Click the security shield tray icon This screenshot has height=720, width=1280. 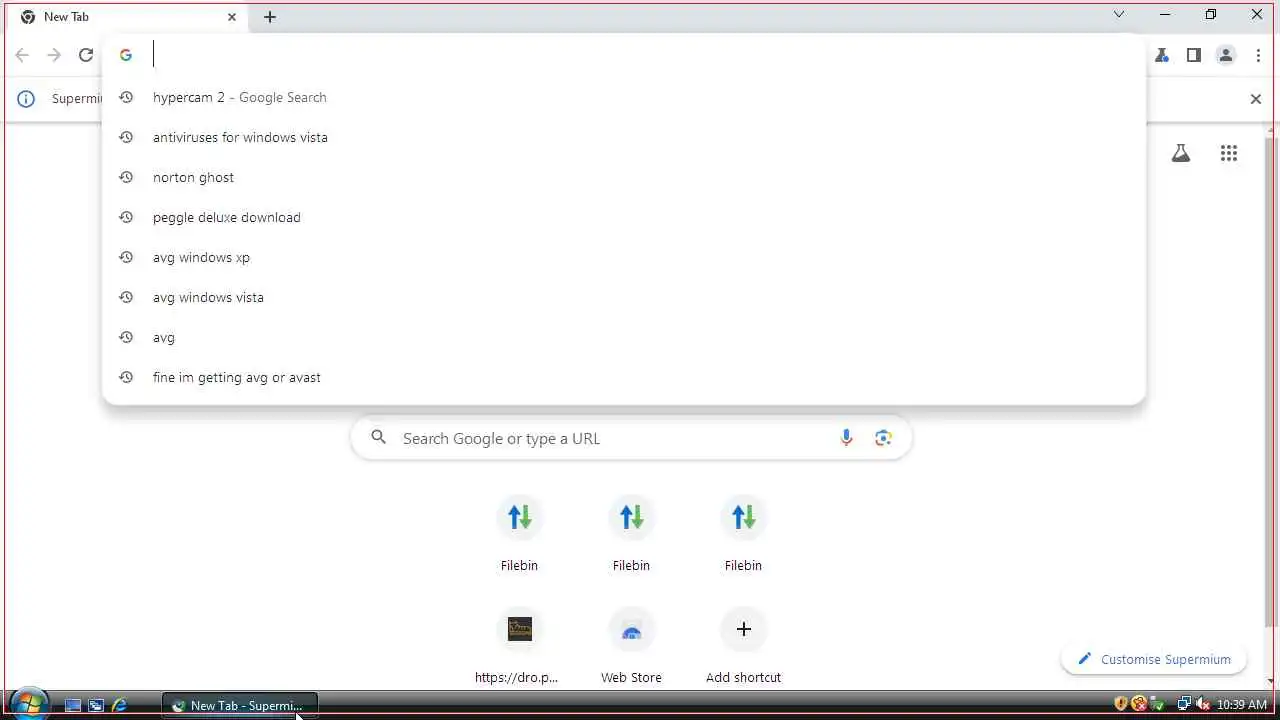click(x=1121, y=704)
